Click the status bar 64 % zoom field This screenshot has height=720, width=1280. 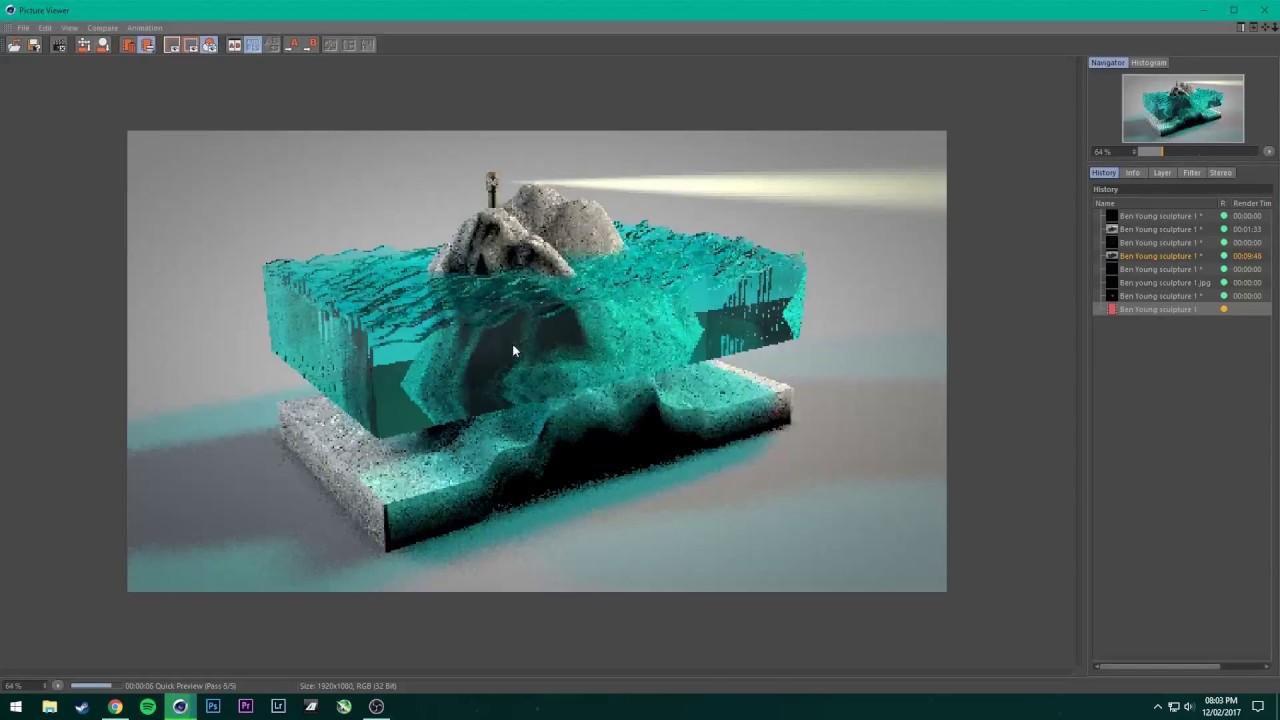[20, 686]
